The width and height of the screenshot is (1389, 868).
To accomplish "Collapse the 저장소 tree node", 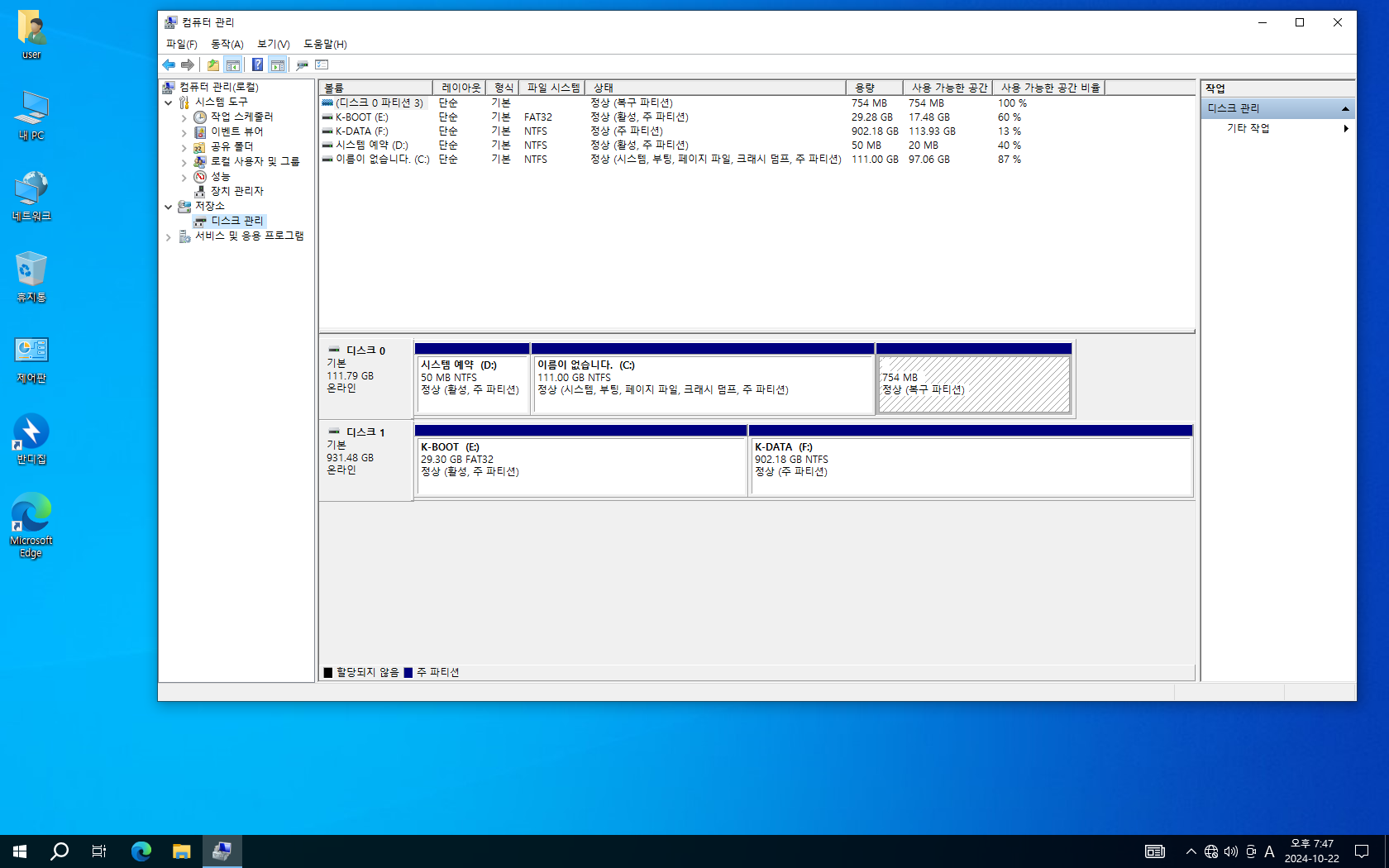I will pyautogui.click(x=169, y=207).
